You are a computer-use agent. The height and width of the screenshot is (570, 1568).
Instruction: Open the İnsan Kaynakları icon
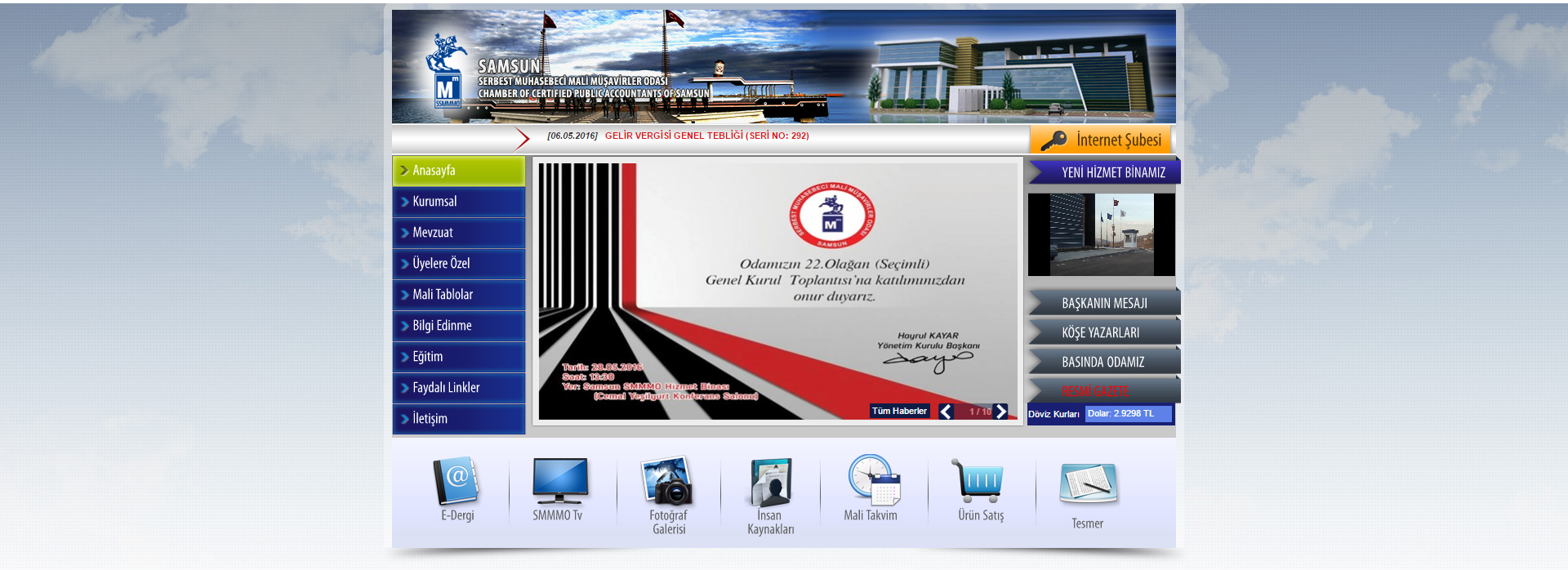pyautogui.click(x=770, y=482)
